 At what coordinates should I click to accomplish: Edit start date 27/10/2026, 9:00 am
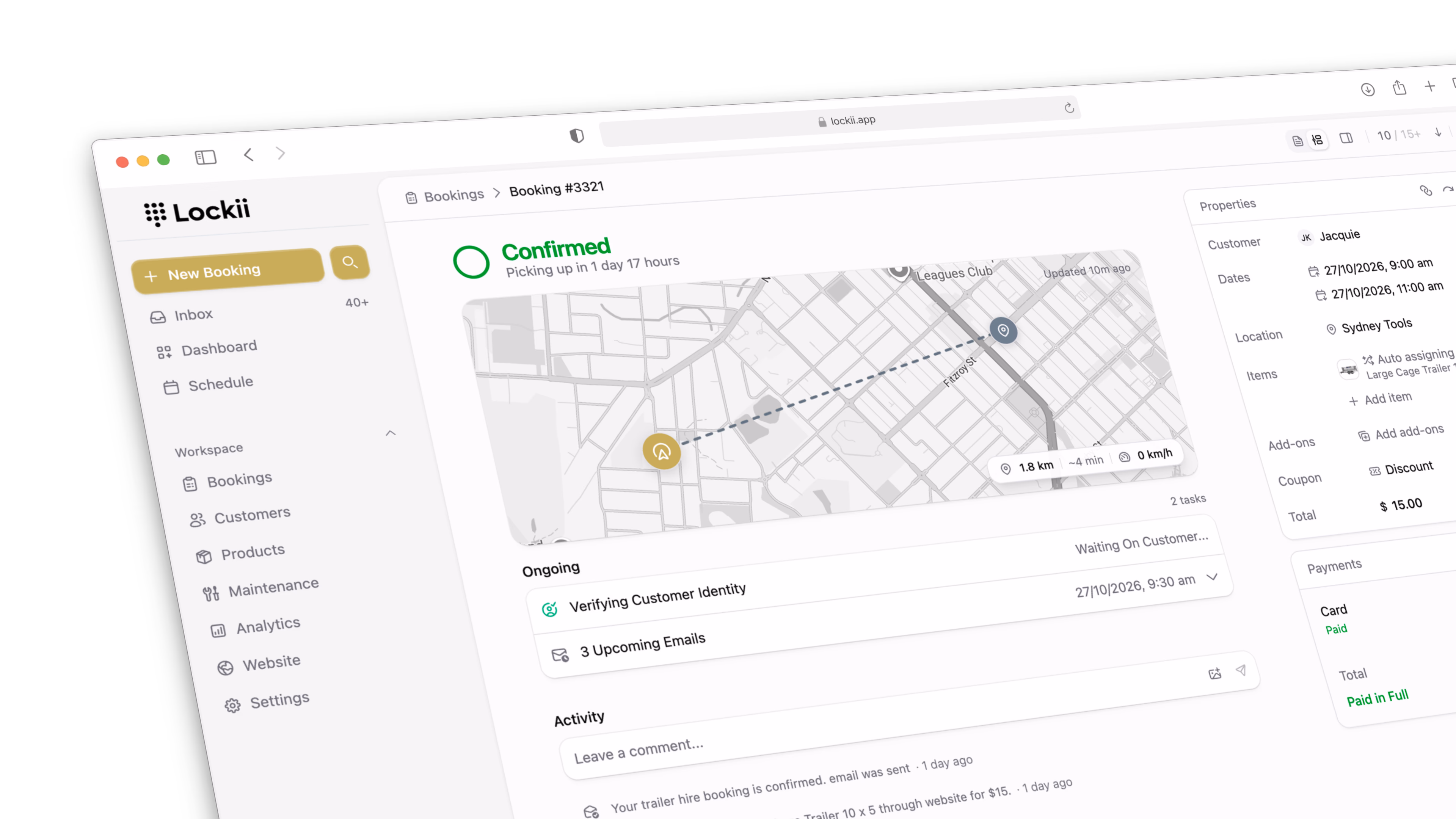tap(1370, 267)
